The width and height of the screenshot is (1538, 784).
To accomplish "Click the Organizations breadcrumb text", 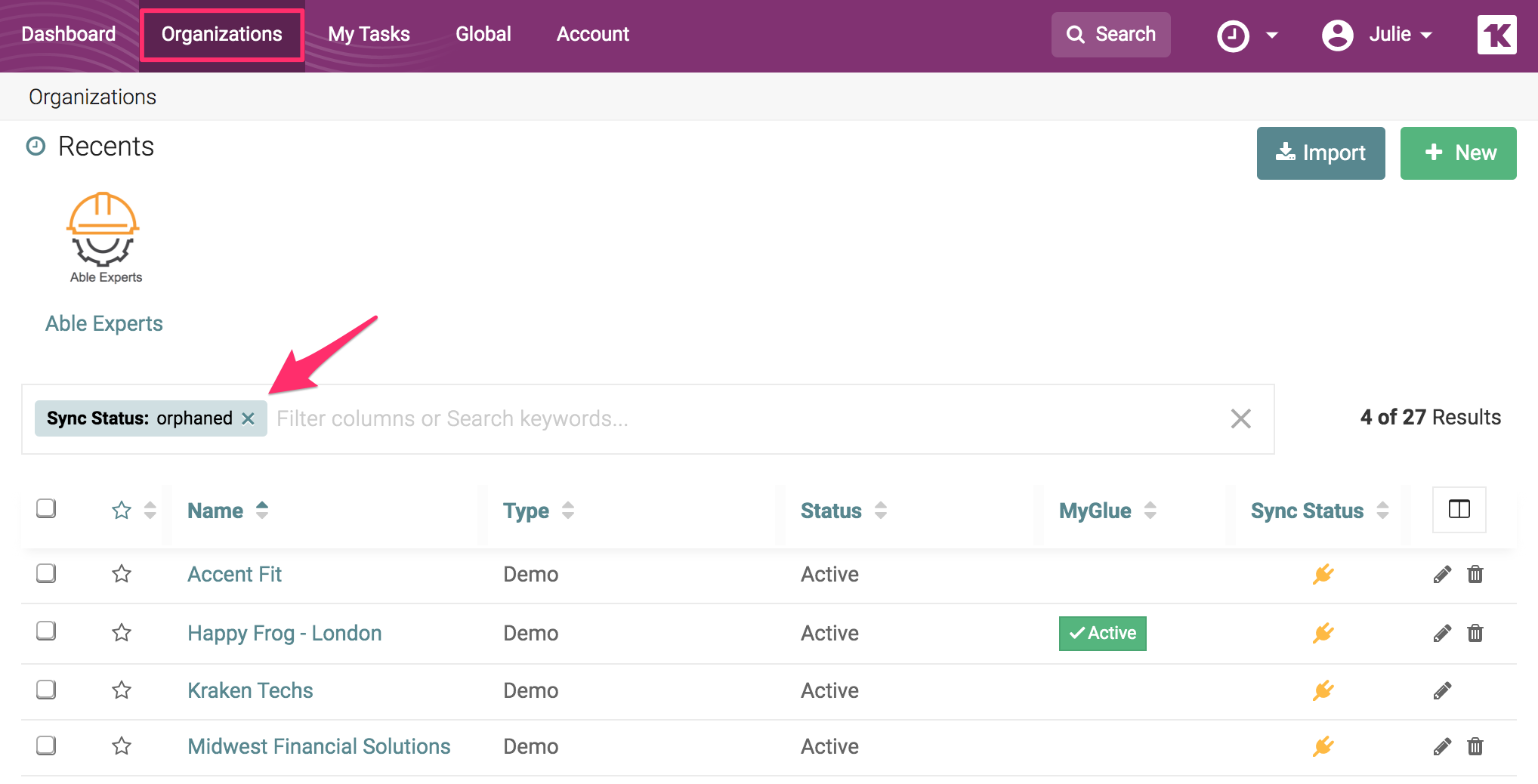I will (x=92, y=97).
